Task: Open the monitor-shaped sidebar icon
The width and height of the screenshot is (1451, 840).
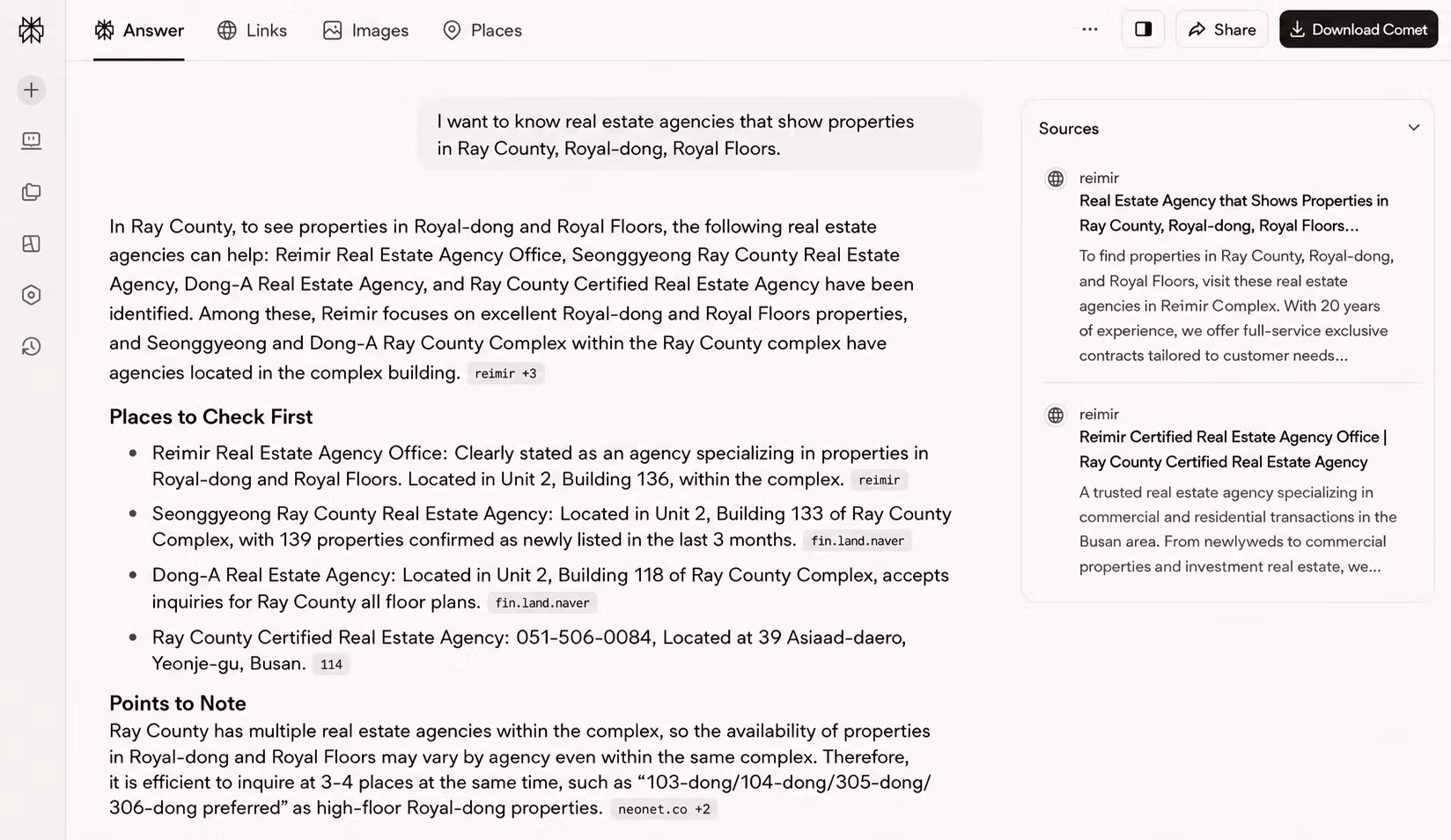Action: (x=31, y=141)
